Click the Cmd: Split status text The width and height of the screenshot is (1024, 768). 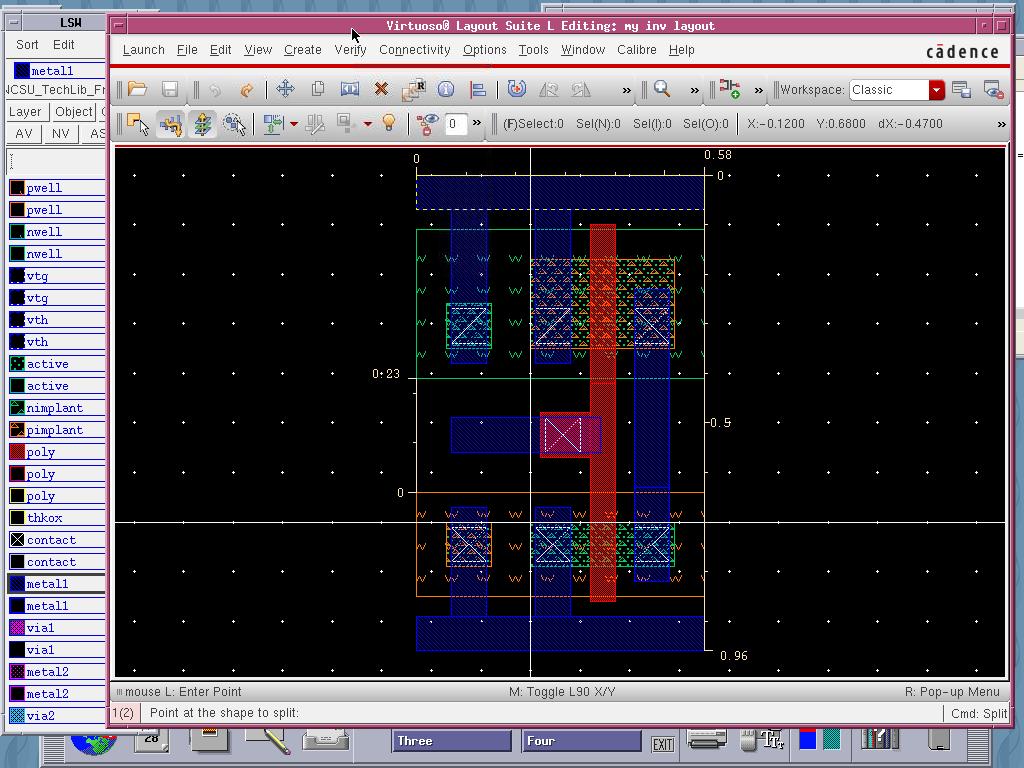978,713
